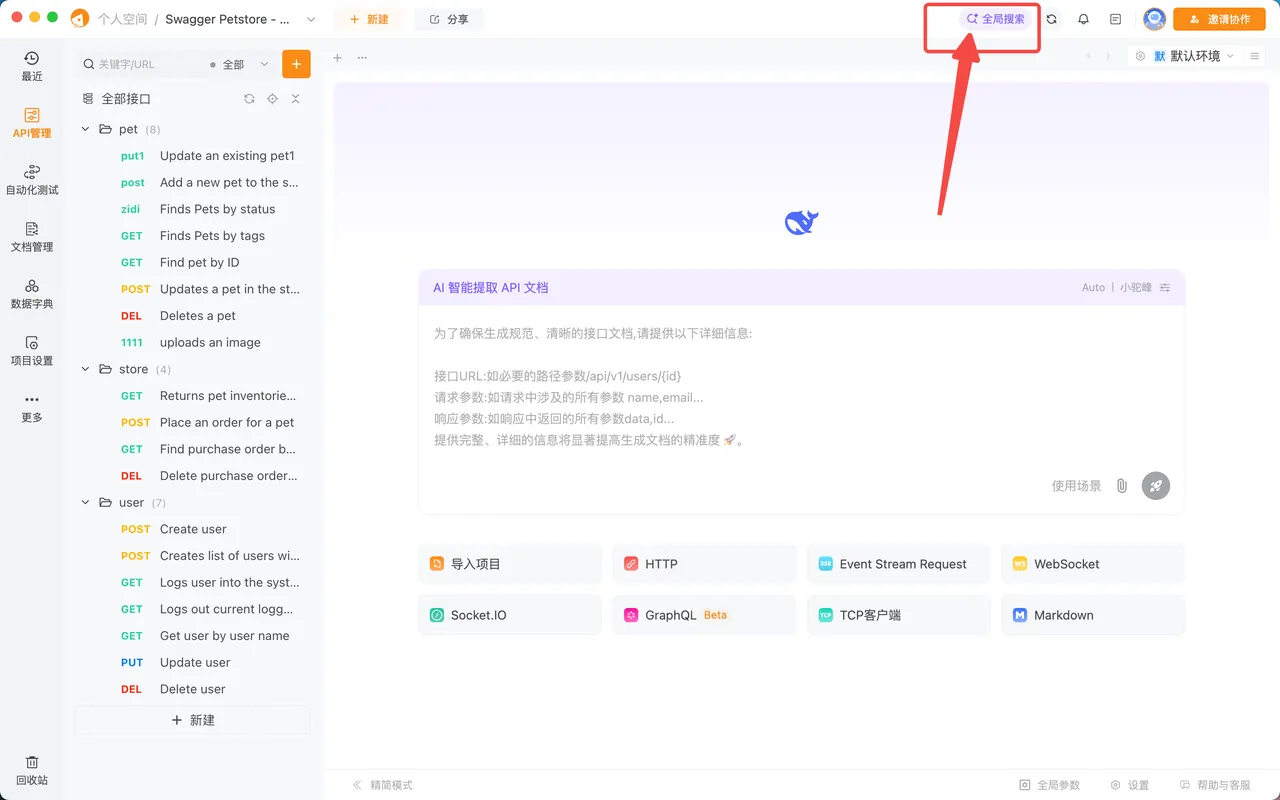This screenshot has height=800, width=1280.
Task: Select the GraphQL Beta card
Action: [x=704, y=615]
